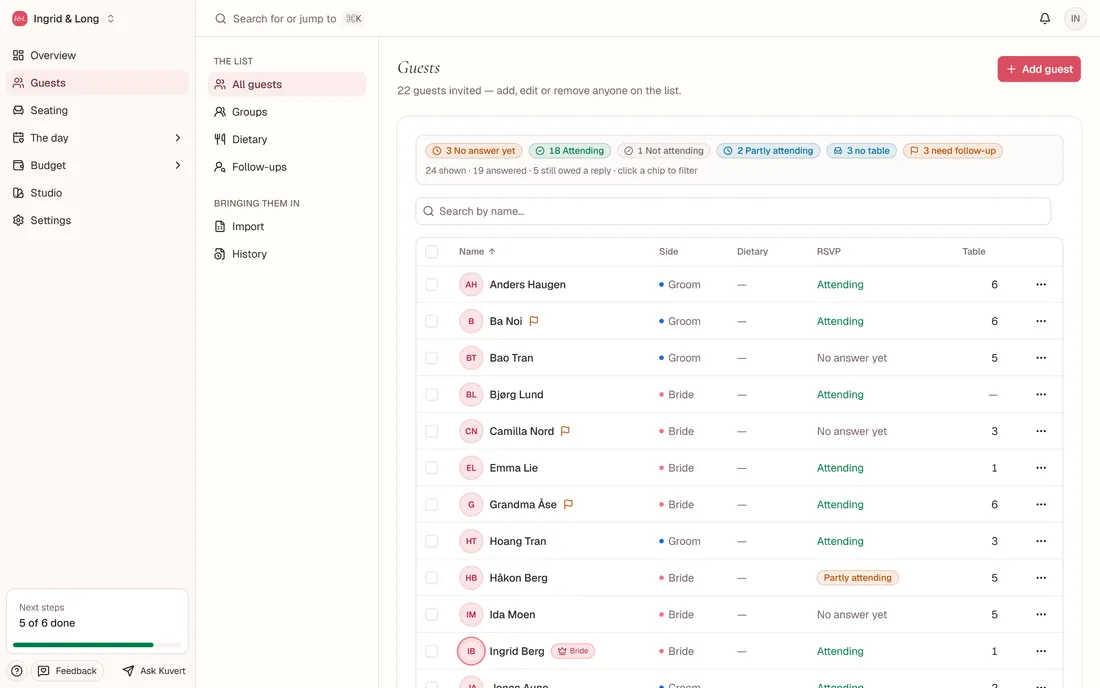
Task: Click the flag next to Grandma Åse
Action: 568,504
